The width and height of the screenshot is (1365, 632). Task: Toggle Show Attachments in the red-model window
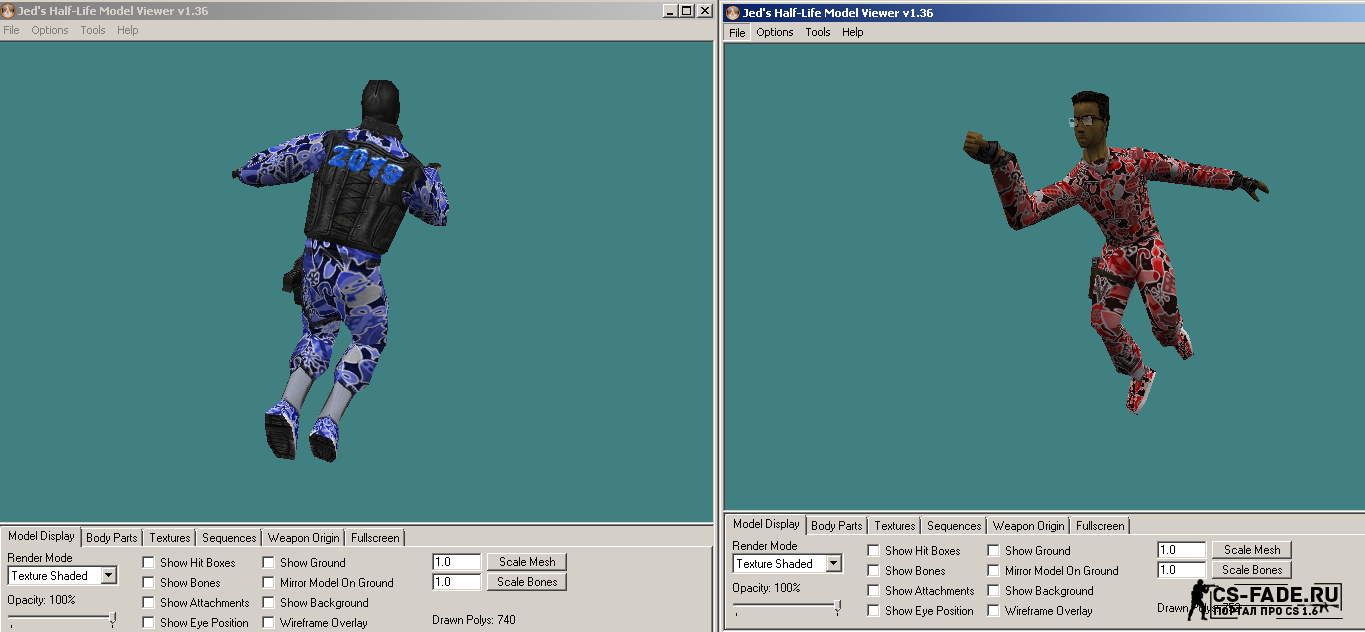tap(874, 591)
